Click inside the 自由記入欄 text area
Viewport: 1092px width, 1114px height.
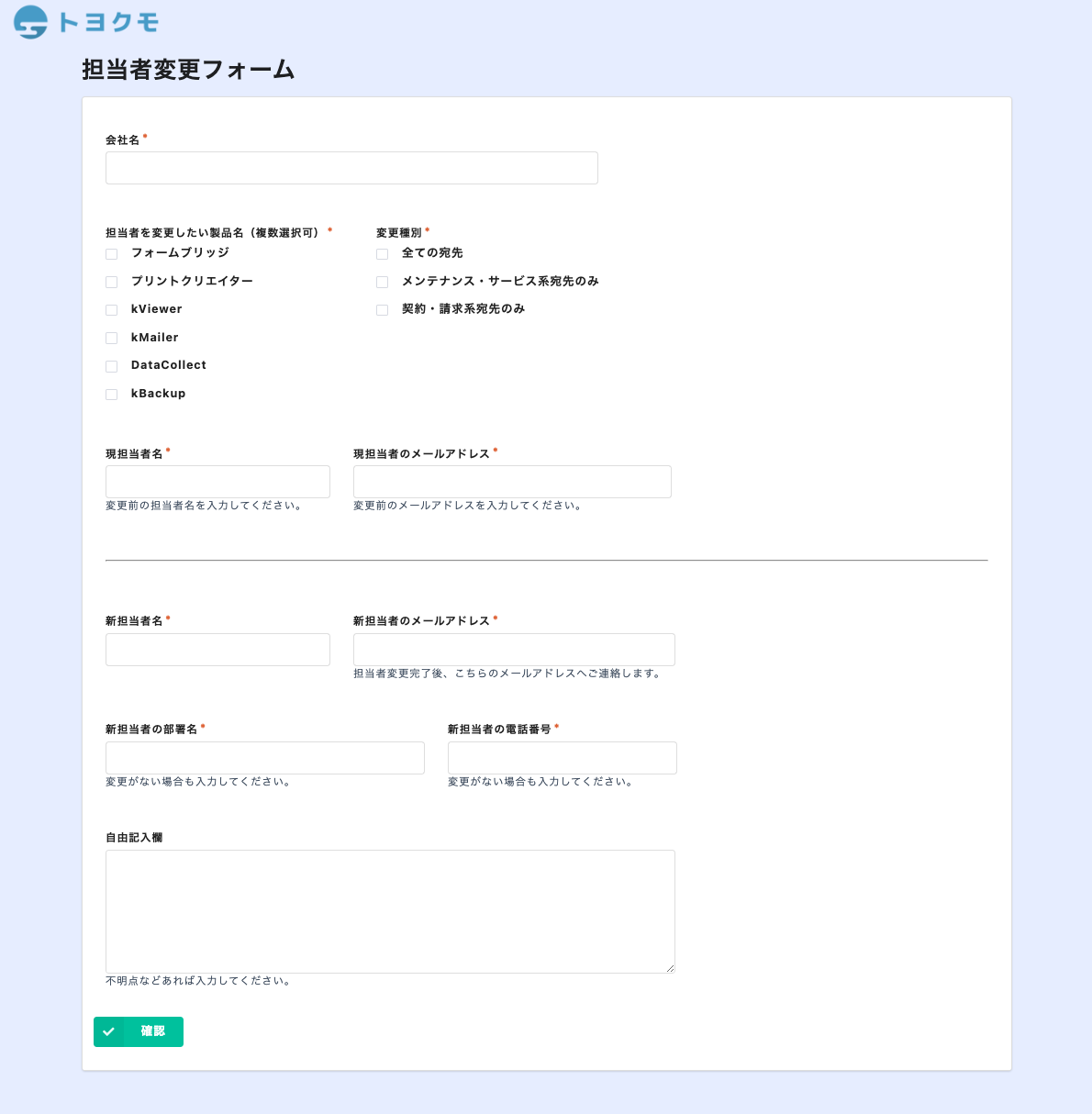click(x=390, y=911)
